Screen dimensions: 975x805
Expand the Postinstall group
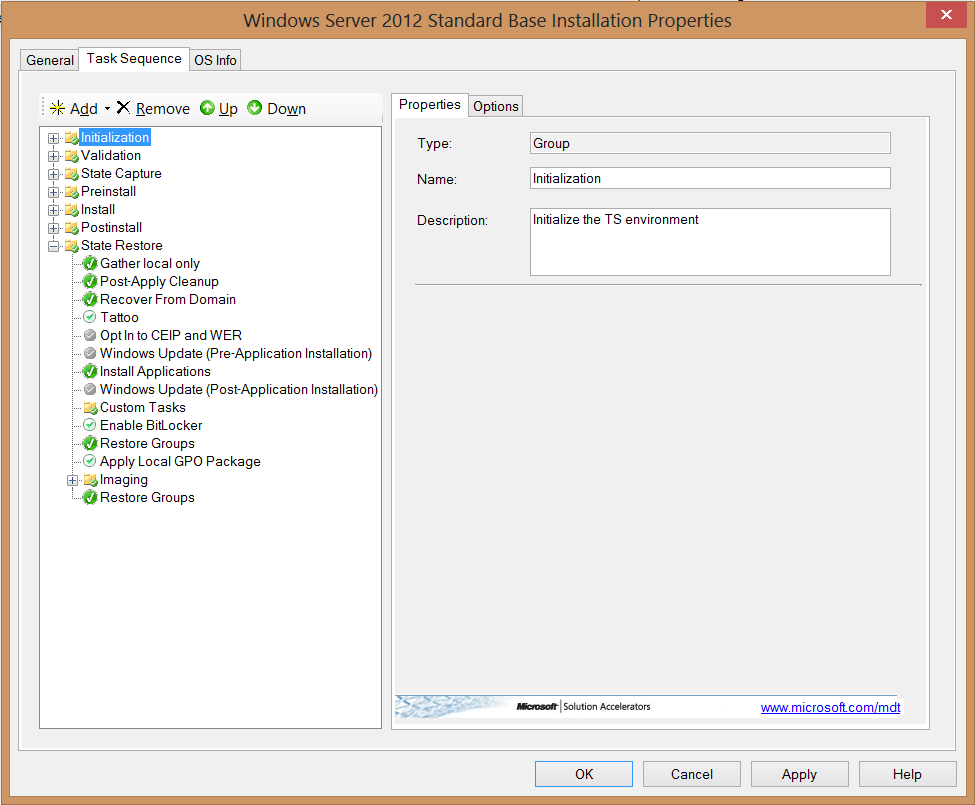(53, 228)
